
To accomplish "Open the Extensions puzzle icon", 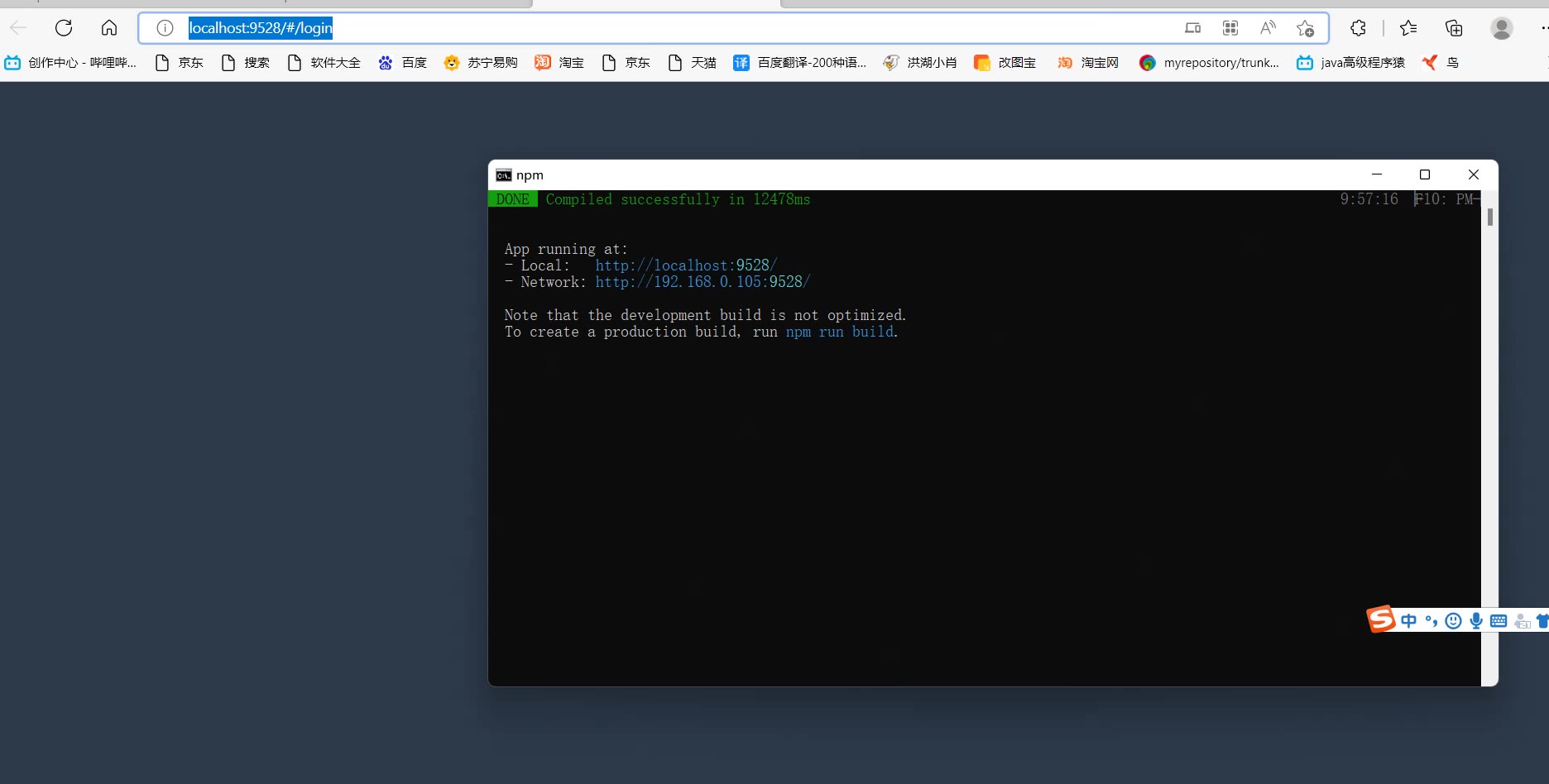I will (x=1358, y=28).
